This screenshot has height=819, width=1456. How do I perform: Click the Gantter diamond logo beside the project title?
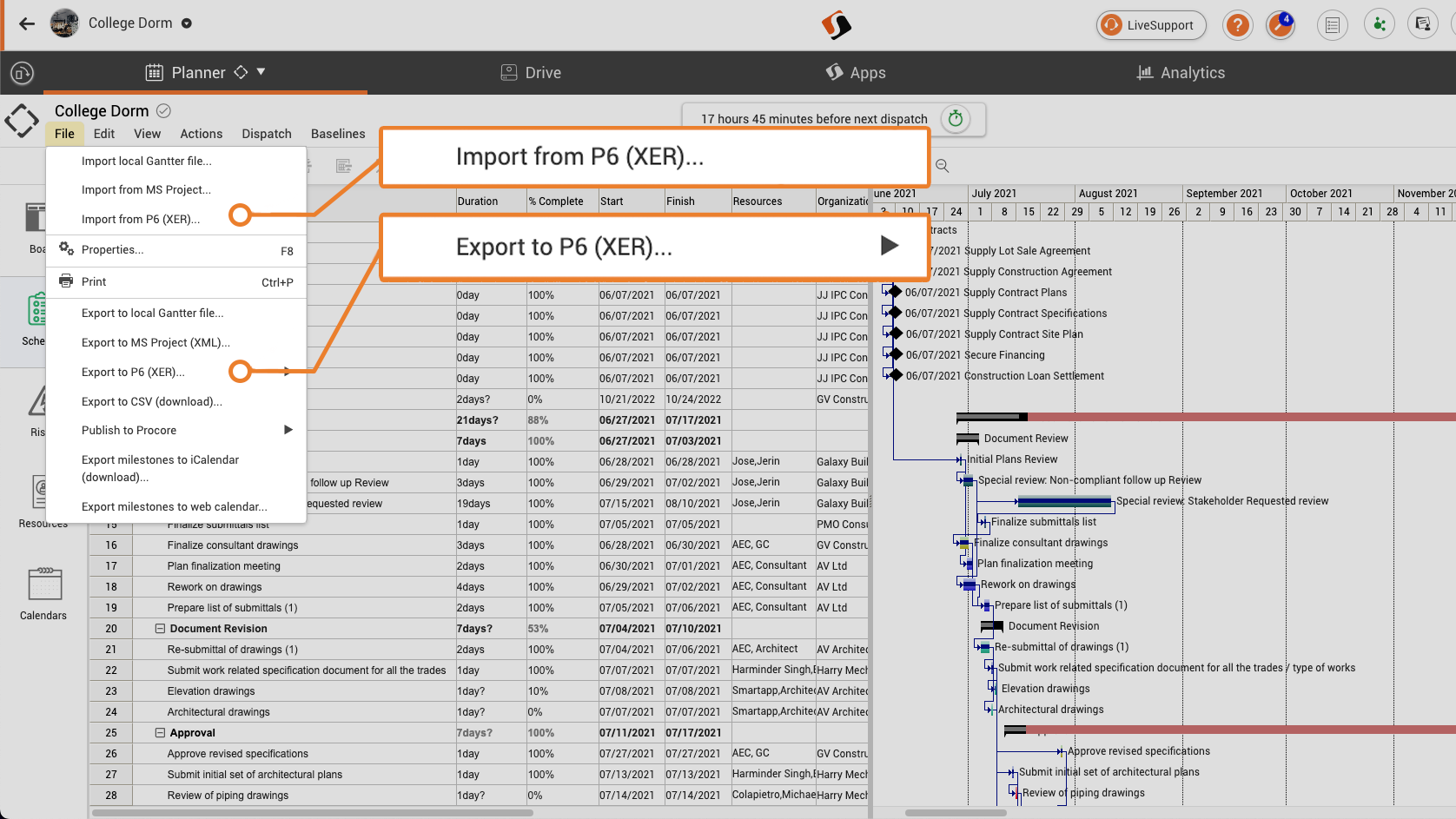click(22, 121)
